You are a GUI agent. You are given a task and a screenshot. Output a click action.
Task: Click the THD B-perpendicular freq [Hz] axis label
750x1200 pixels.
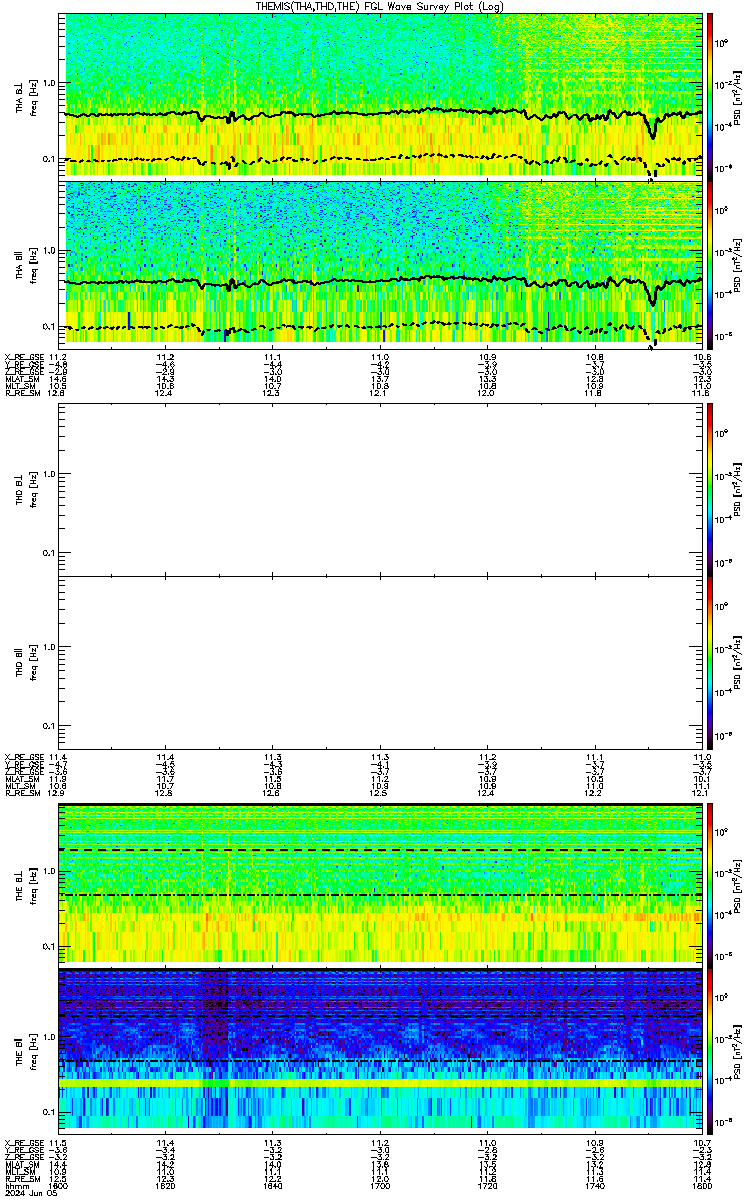point(33,491)
